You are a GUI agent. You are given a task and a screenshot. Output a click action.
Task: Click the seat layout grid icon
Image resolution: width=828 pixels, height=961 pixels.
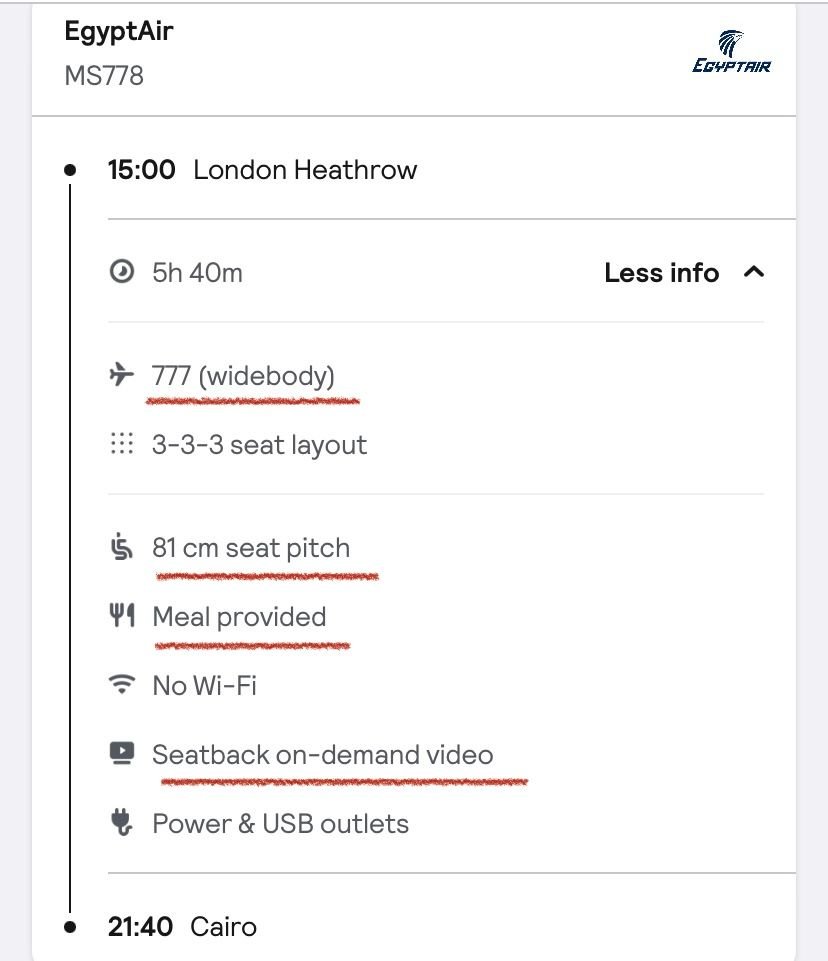pos(122,445)
